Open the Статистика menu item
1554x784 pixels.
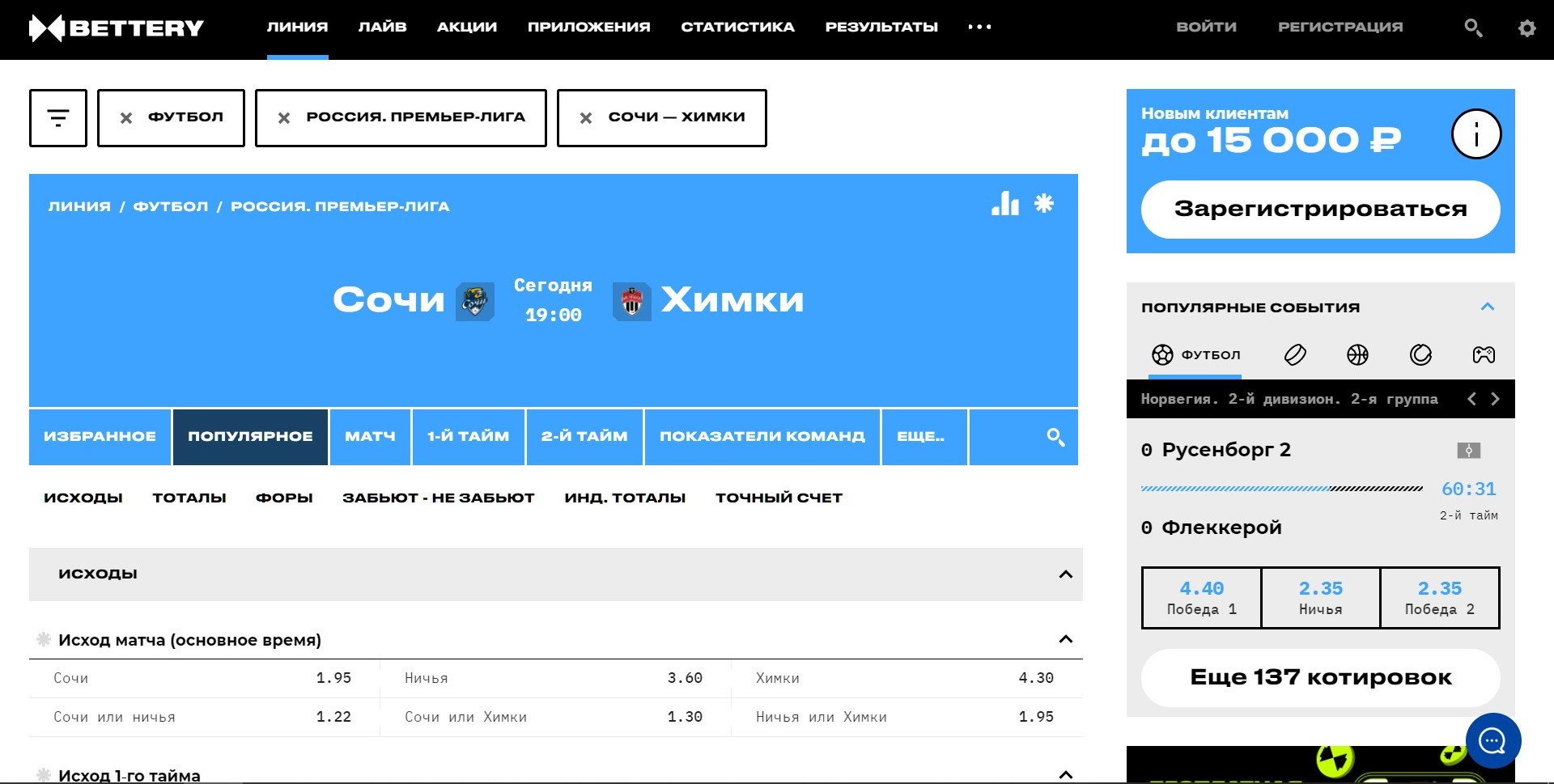pyautogui.click(x=737, y=27)
